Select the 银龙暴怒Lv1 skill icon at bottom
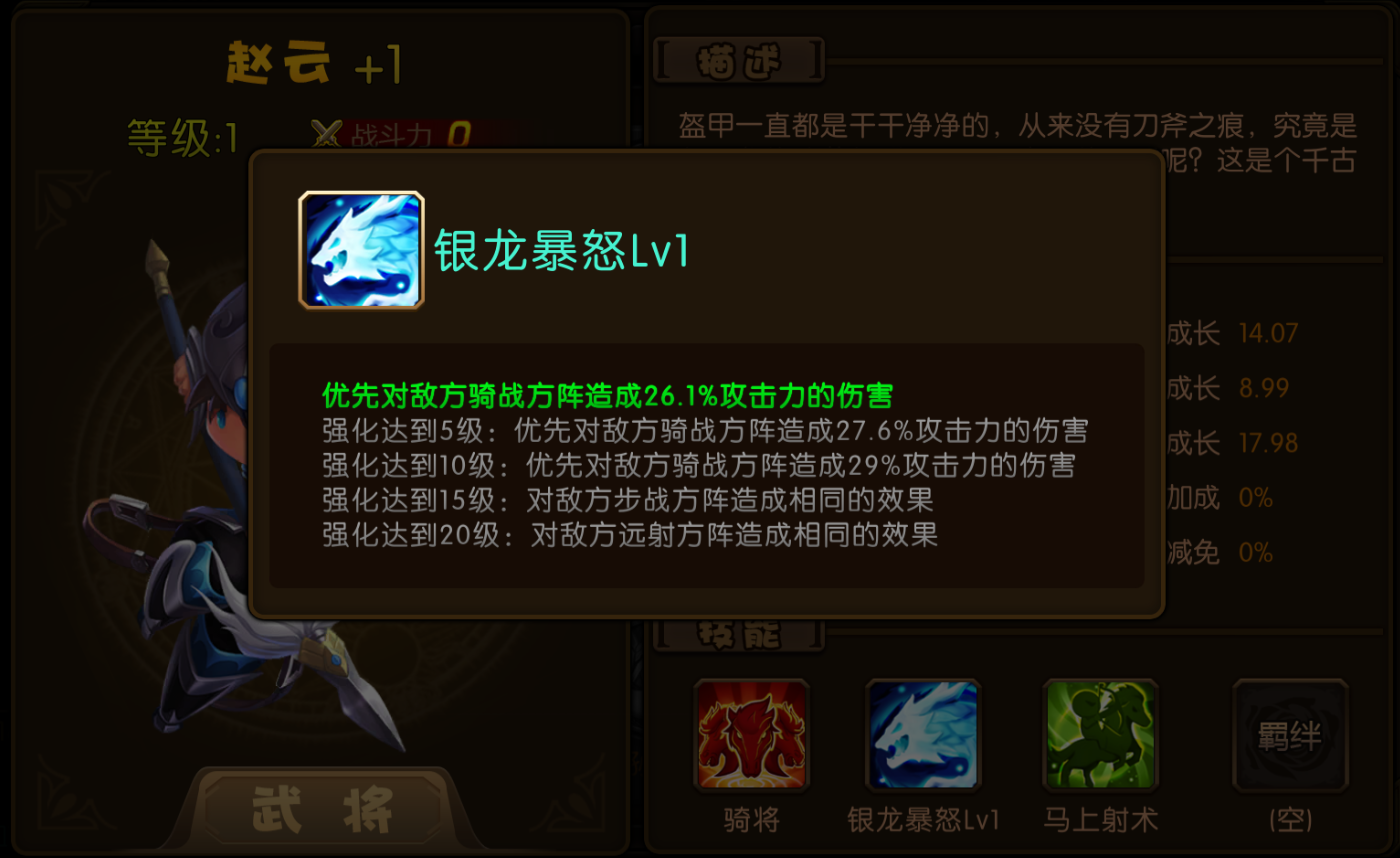This screenshot has height=858, width=1400. [923, 736]
